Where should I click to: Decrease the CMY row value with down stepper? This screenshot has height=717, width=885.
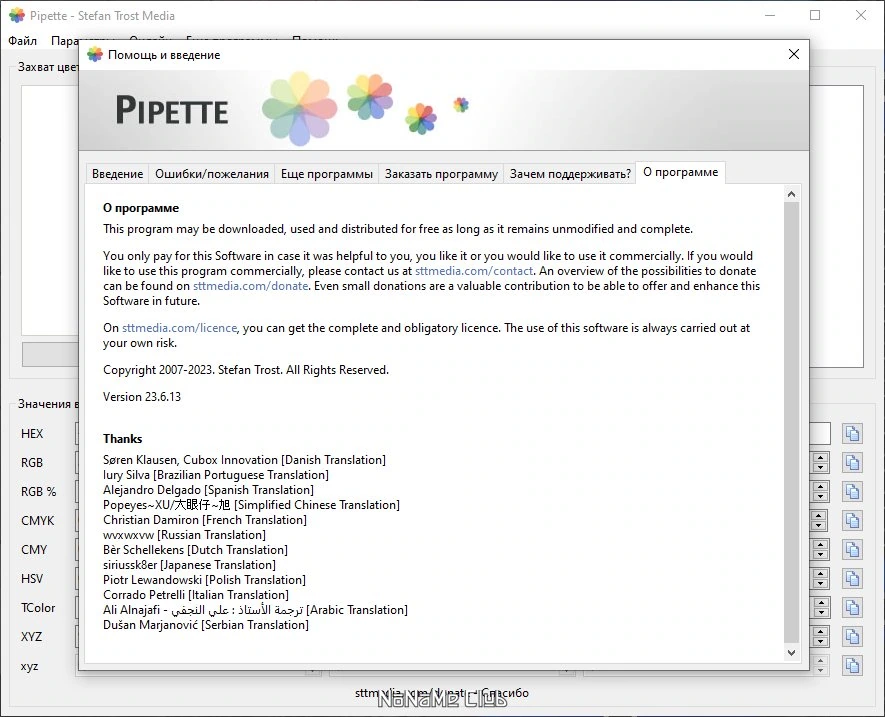(x=821, y=555)
